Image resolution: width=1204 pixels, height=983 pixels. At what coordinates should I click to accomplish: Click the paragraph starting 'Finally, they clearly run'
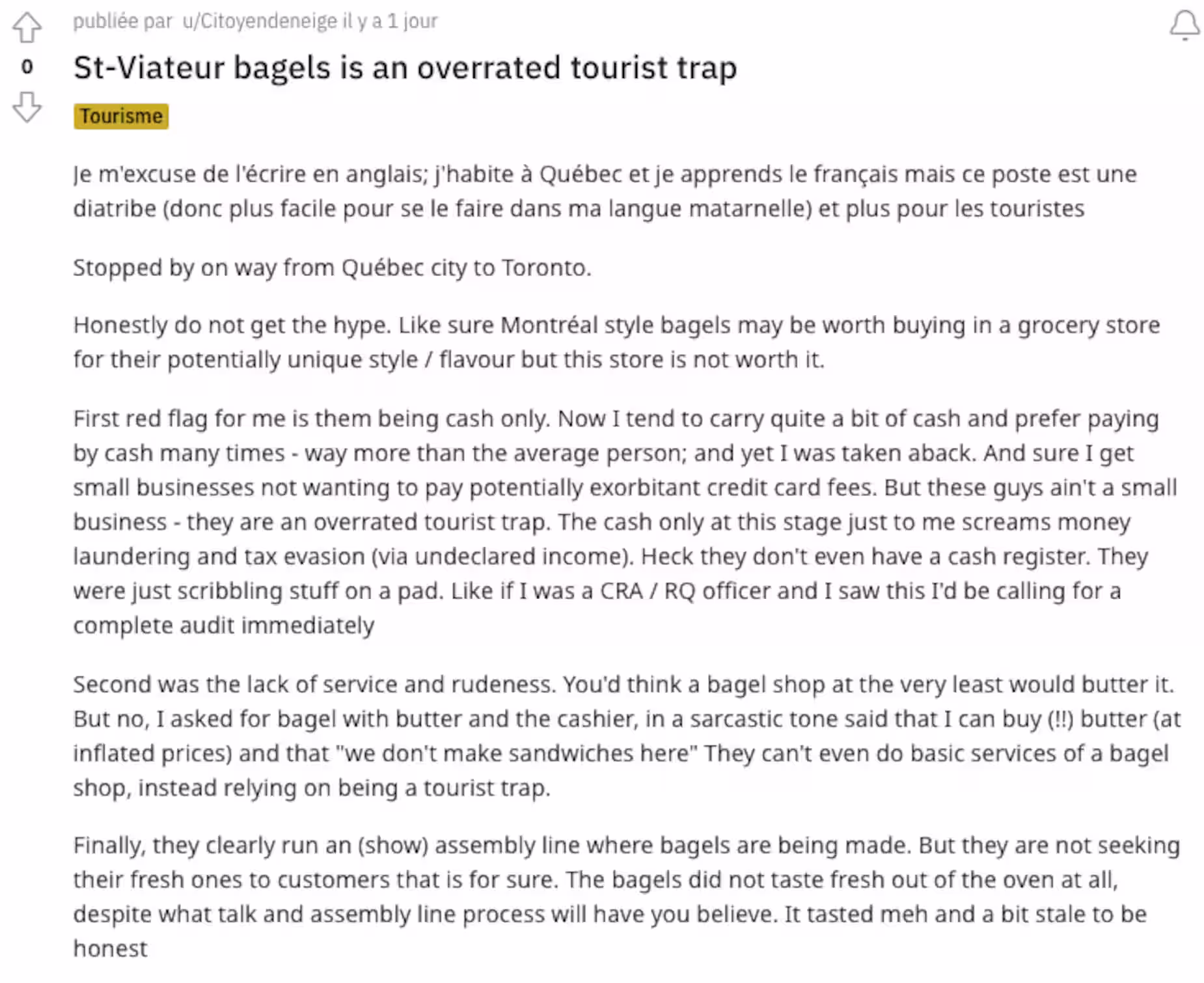tap(626, 896)
